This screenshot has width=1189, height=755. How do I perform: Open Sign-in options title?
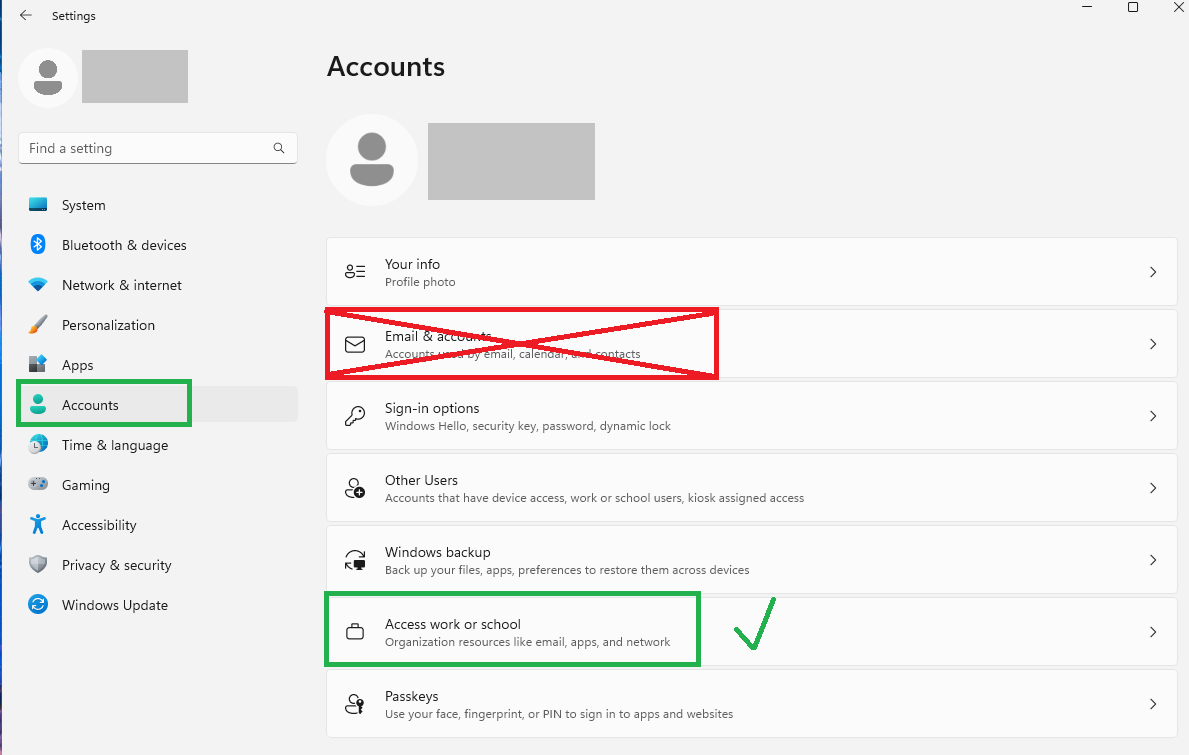click(x=431, y=409)
